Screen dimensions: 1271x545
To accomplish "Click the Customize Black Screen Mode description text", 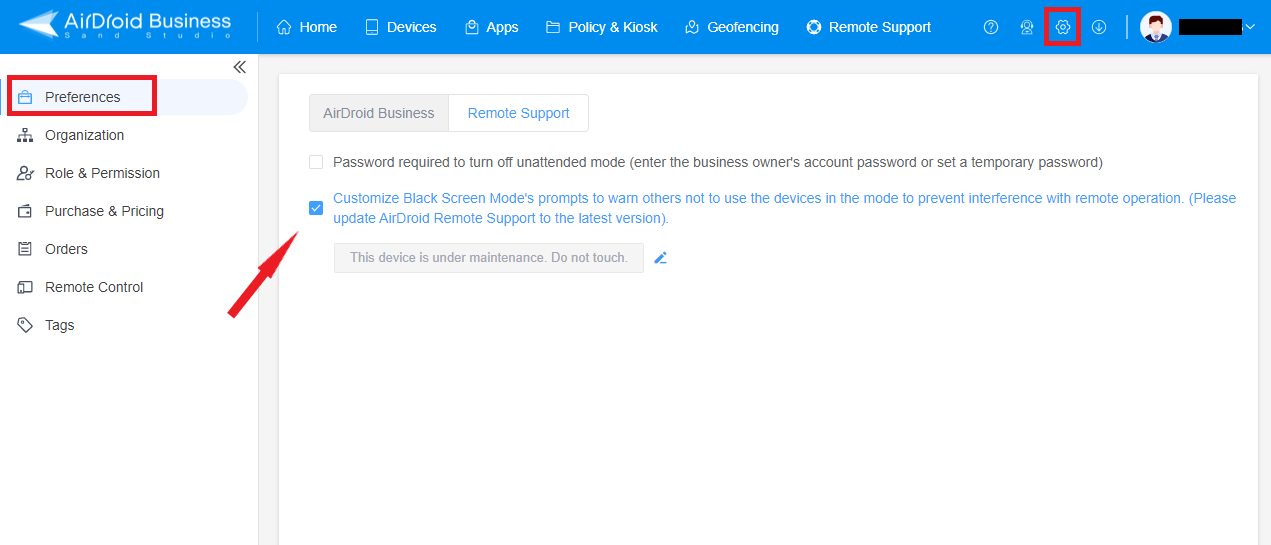I will (x=784, y=208).
